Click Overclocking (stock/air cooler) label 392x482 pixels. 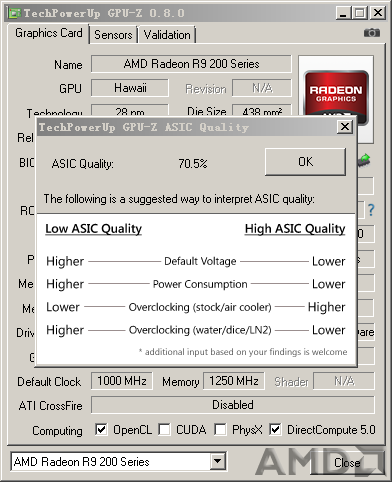click(200, 307)
